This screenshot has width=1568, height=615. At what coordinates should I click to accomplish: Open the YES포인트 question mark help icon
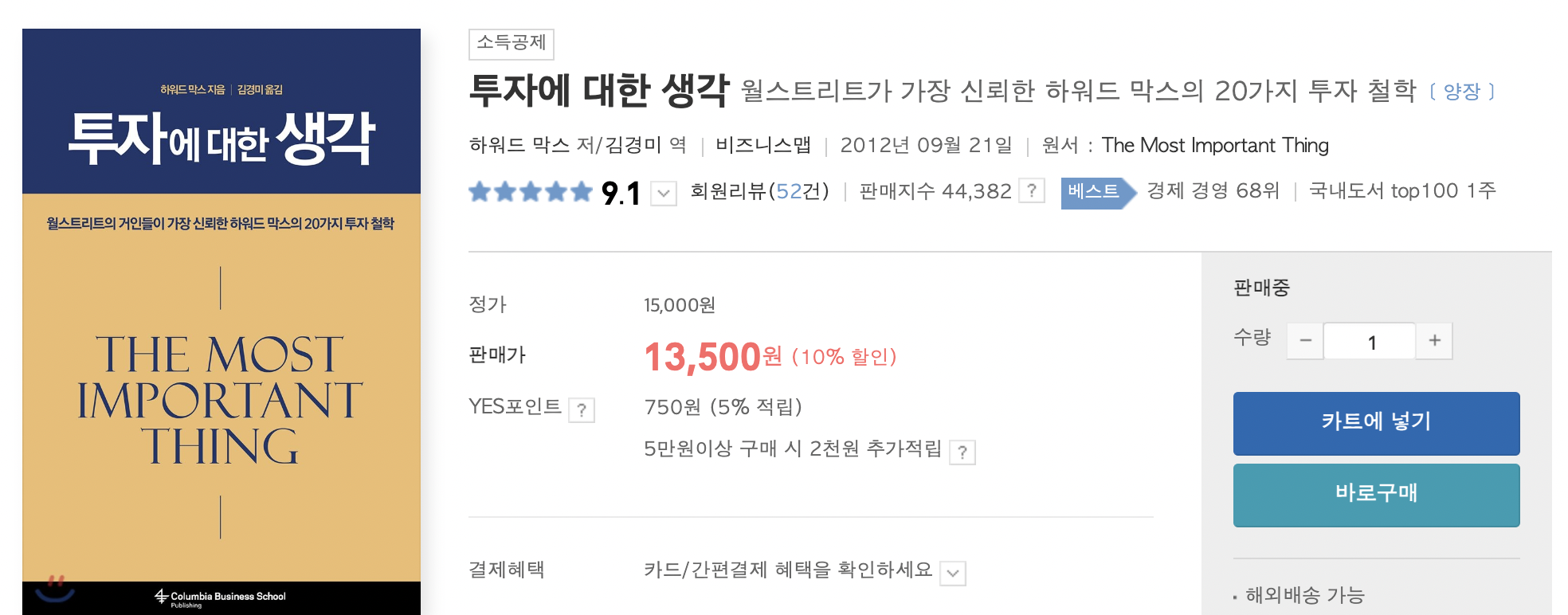point(582,410)
